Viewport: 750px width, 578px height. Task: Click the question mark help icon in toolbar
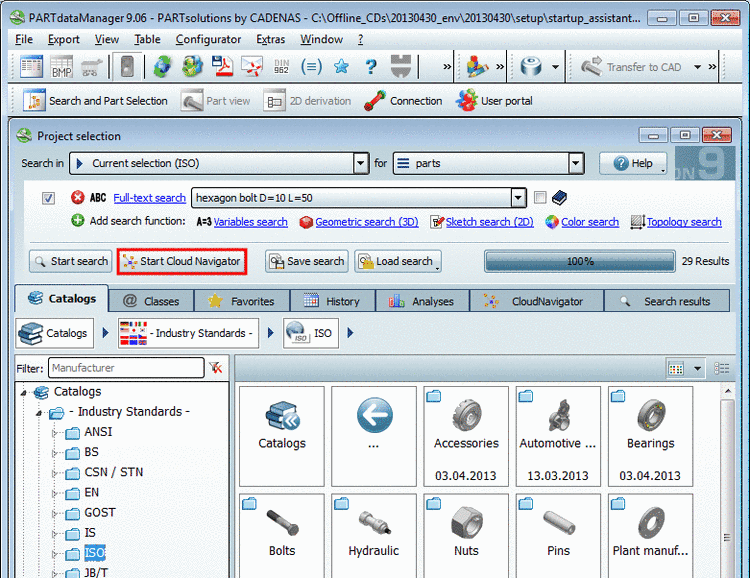tap(371, 67)
